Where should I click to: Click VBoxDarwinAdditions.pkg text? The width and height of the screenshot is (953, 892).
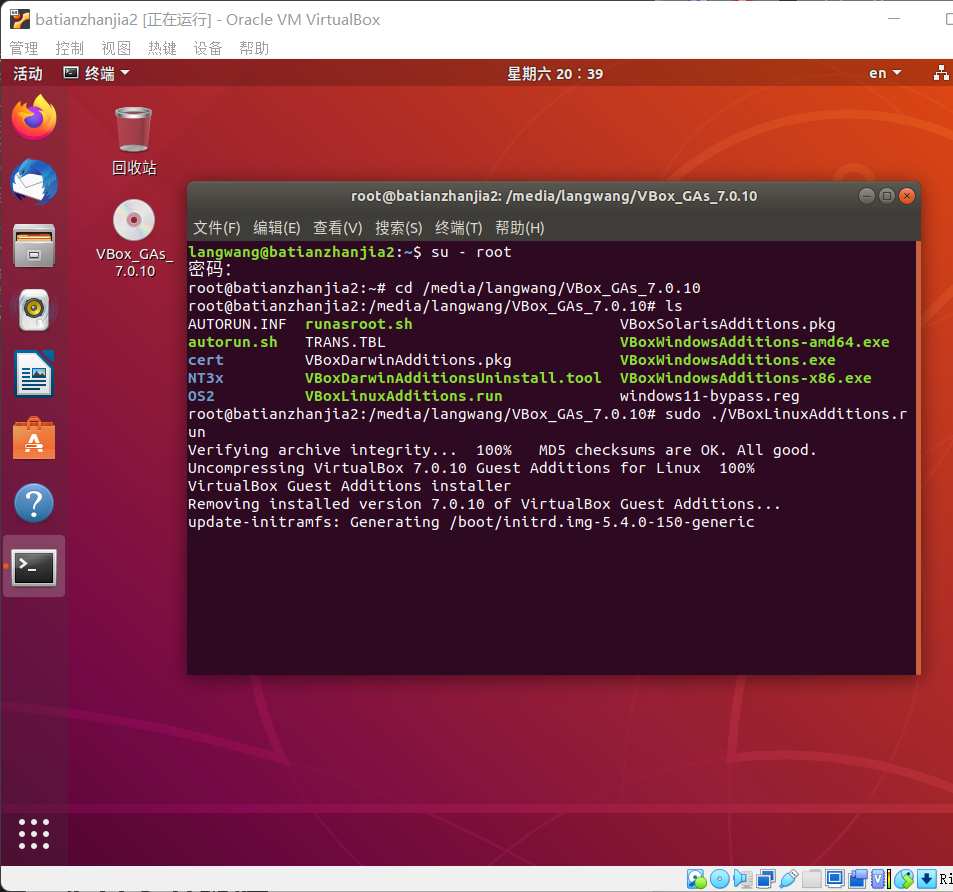[408, 360]
